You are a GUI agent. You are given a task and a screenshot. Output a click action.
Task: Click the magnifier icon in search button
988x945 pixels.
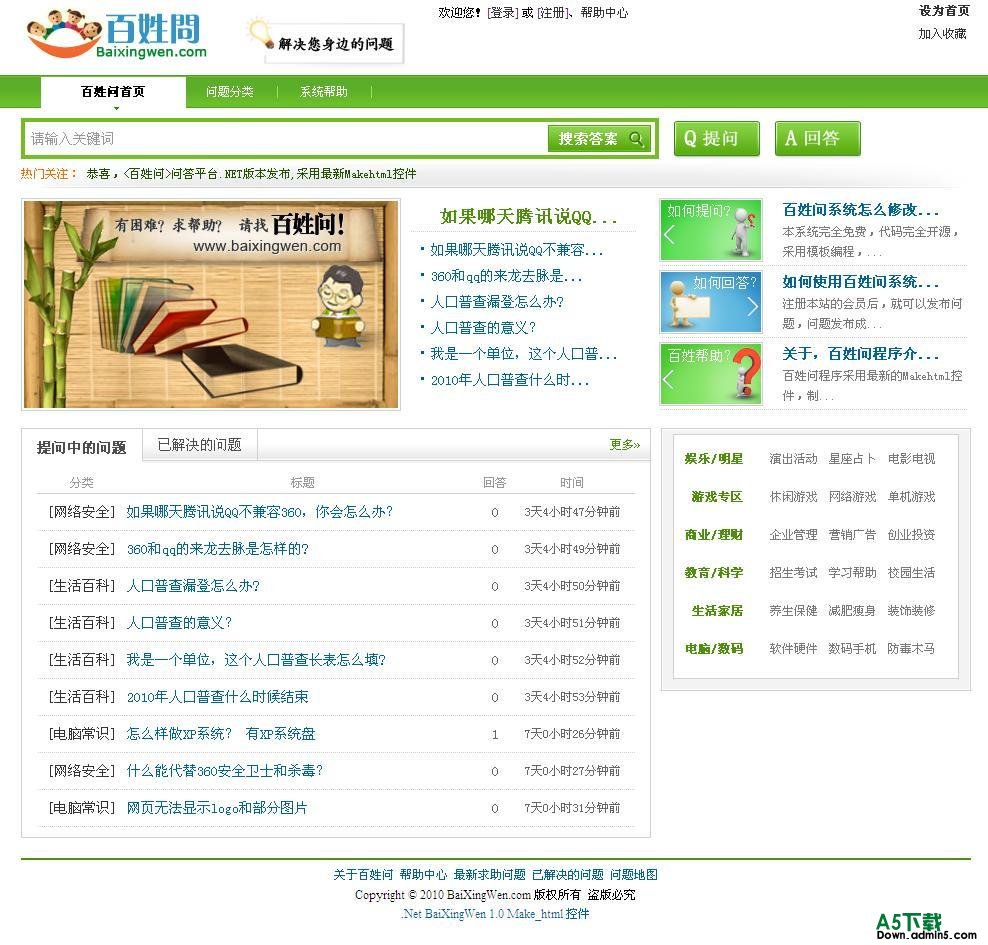636,139
